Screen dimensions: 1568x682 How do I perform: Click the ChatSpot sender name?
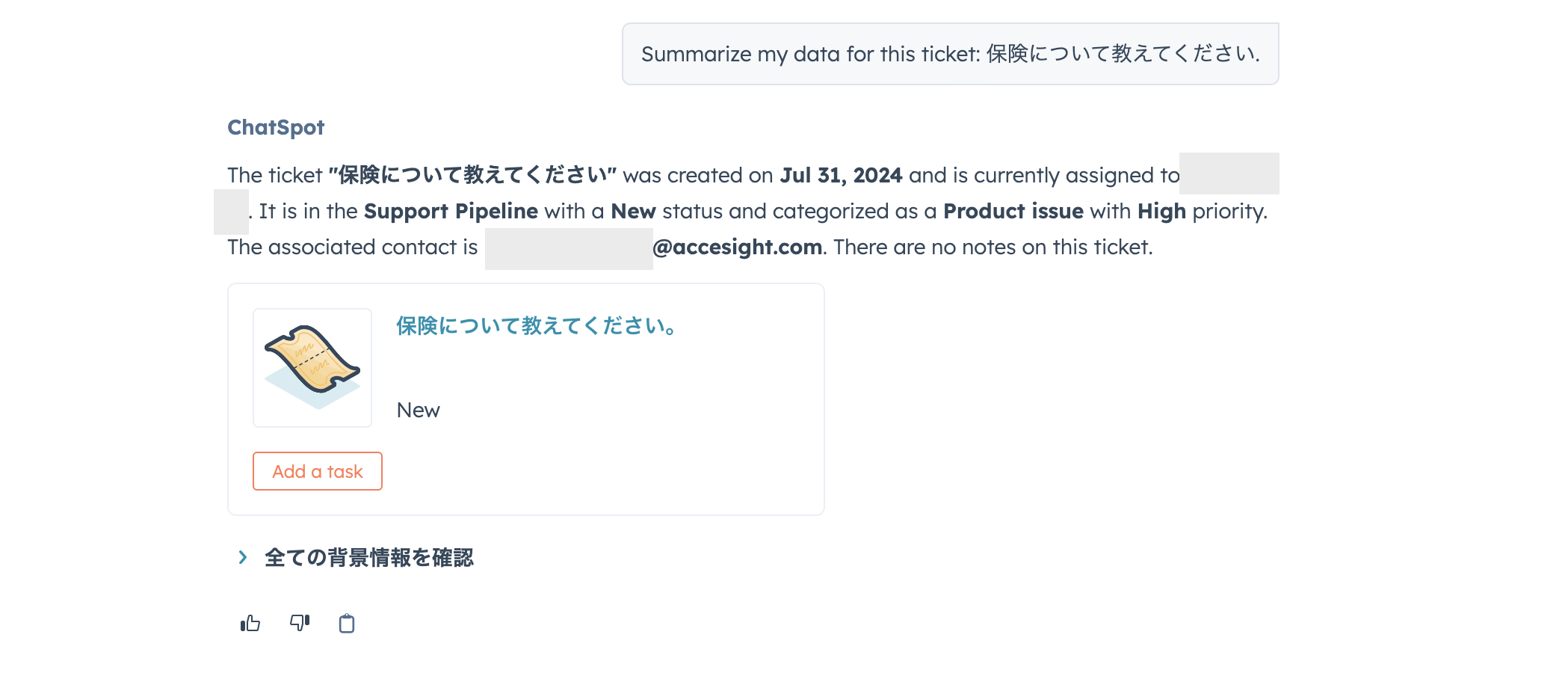[276, 127]
